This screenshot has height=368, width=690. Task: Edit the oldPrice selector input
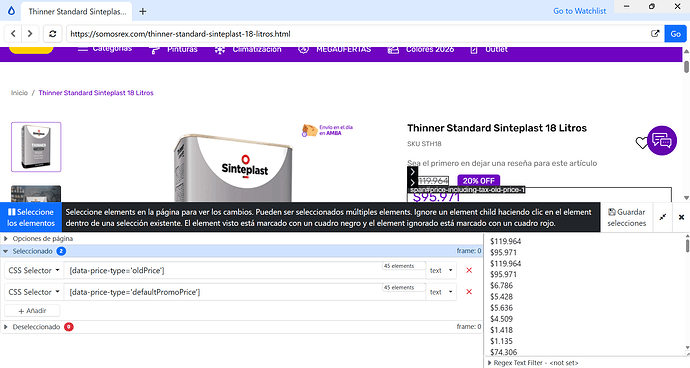244,270
